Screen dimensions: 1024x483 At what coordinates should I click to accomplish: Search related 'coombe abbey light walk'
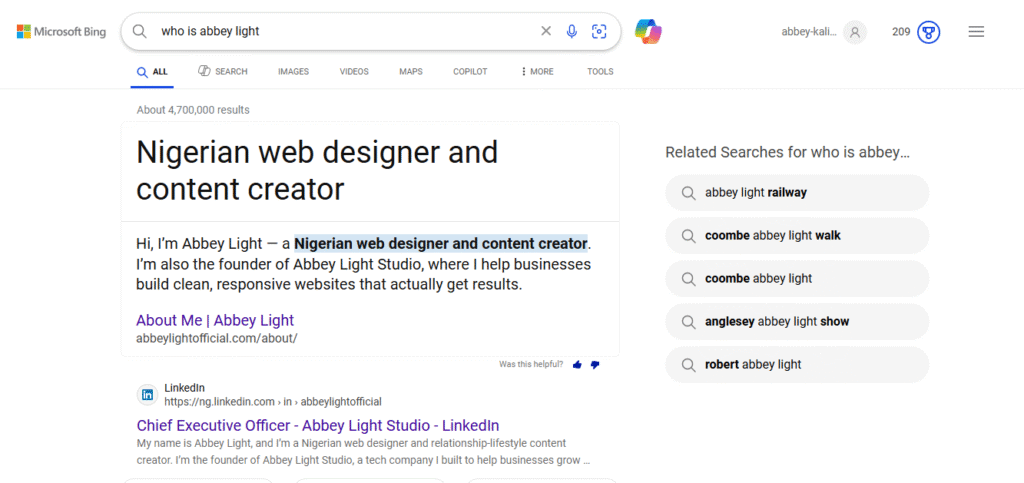click(x=797, y=236)
